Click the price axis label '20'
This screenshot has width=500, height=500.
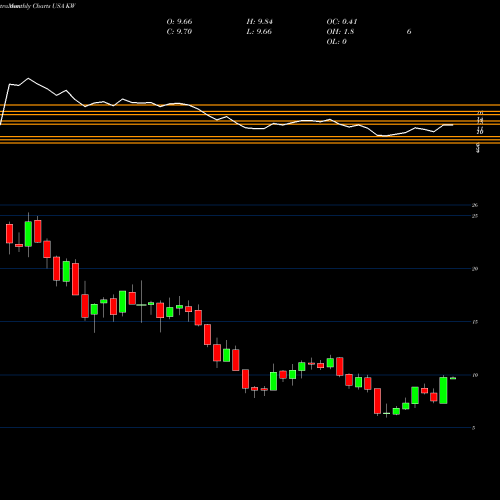[475, 269]
